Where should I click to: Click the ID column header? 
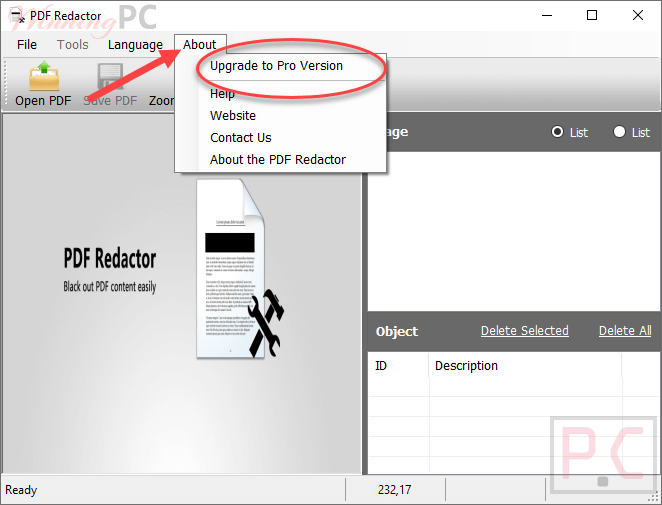click(399, 366)
